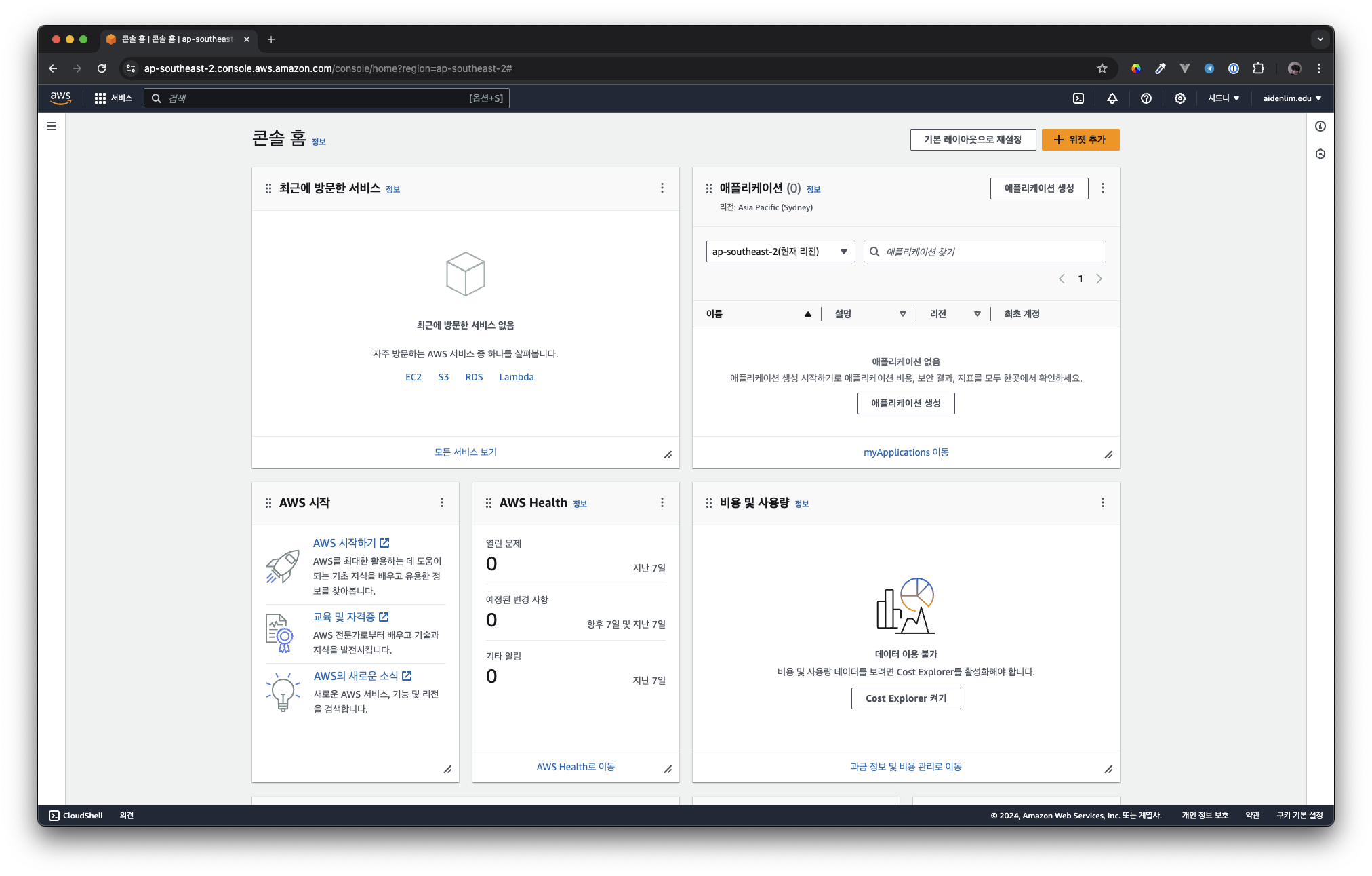The image size is (1372, 876).
Task: Open the aidenlim.edu account dropdown
Action: click(1292, 98)
